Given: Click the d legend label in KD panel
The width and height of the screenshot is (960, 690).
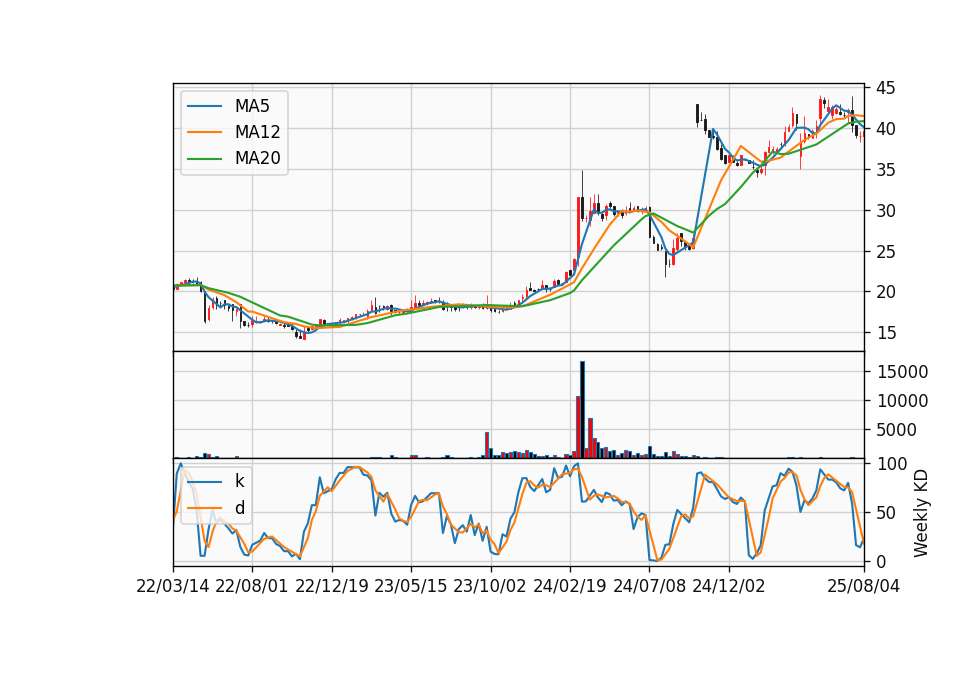Looking at the screenshot, I should click(x=239, y=508).
